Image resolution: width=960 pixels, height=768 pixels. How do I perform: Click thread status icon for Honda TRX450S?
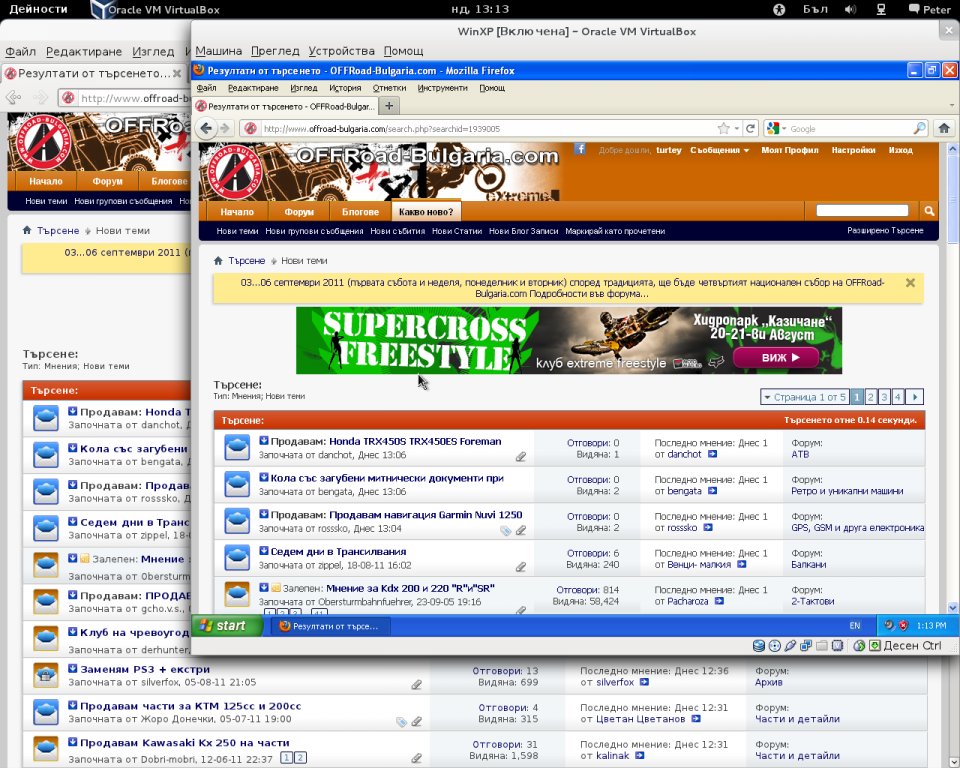coord(237,447)
